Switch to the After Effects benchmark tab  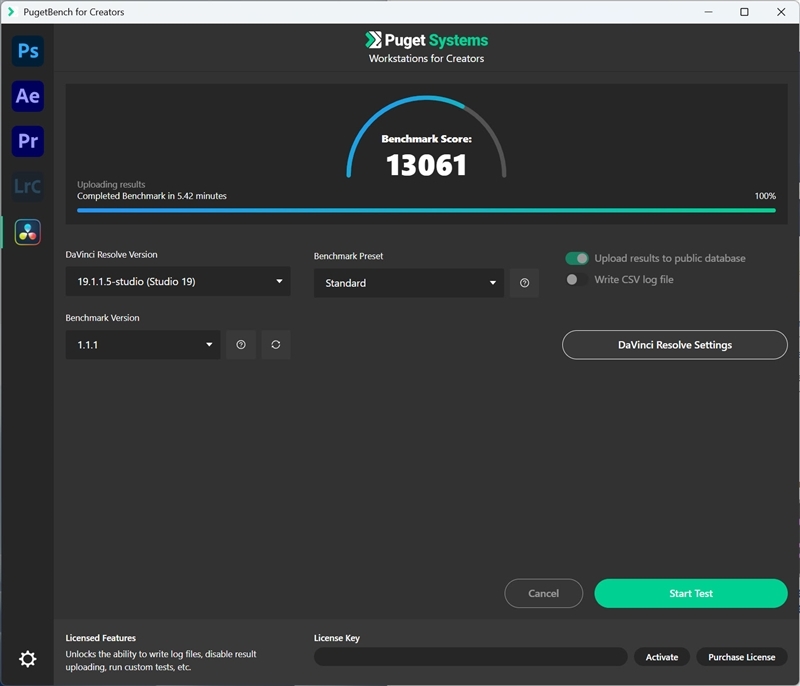coord(26,96)
